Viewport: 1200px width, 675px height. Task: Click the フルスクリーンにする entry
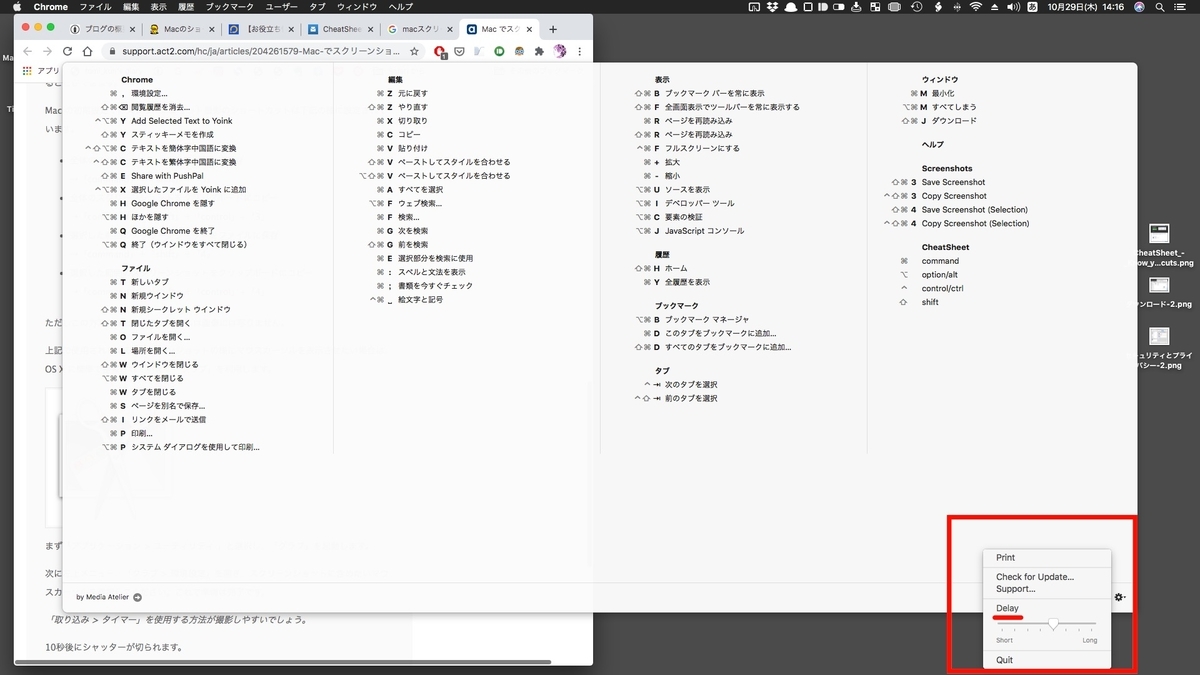pyautogui.click(x=702, y=148)
